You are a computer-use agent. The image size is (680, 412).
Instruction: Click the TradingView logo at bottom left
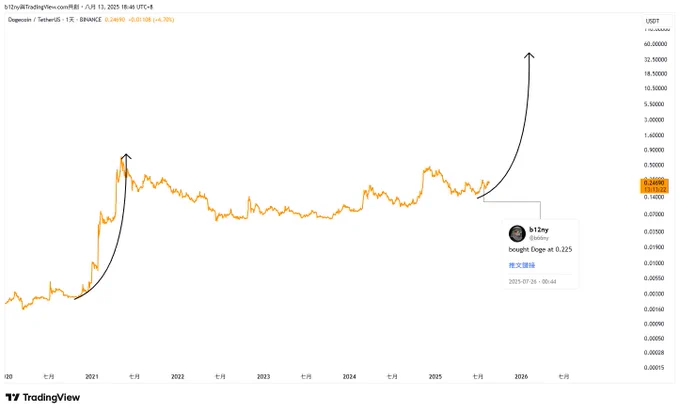(x=42, y=397)
